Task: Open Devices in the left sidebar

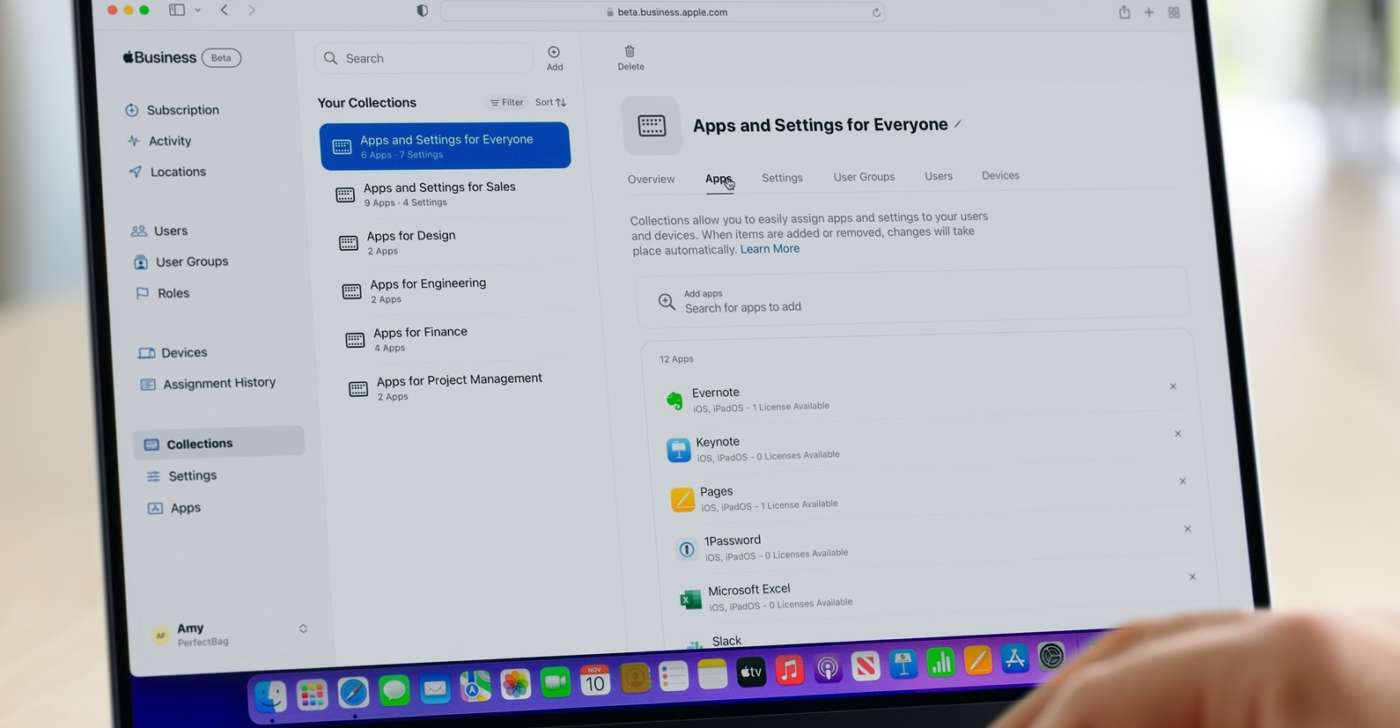Action: point(173,353)
